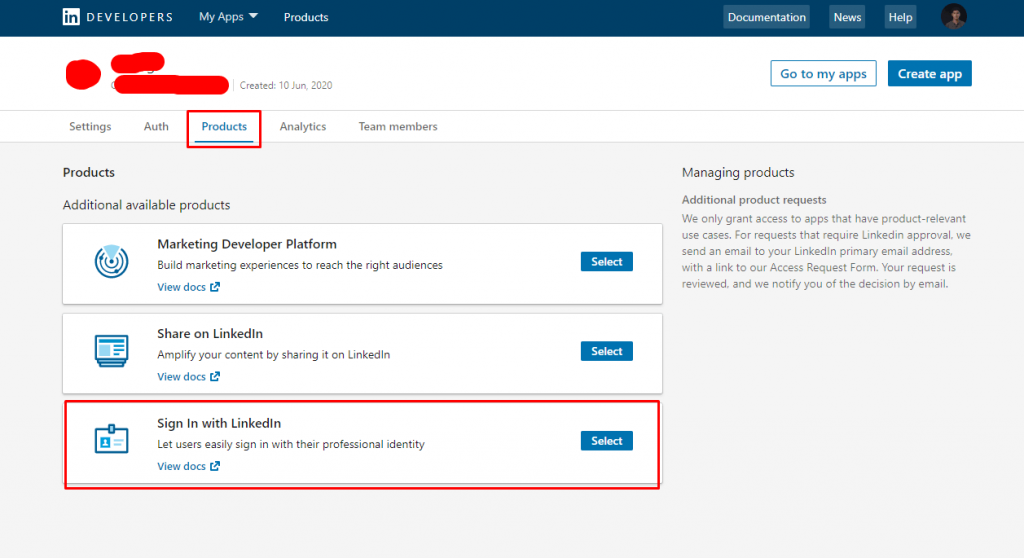This screenshot has width=1024, height=558.
Task: Click external link icon for Share on LinkedIn docs
Action: (215, 376)
